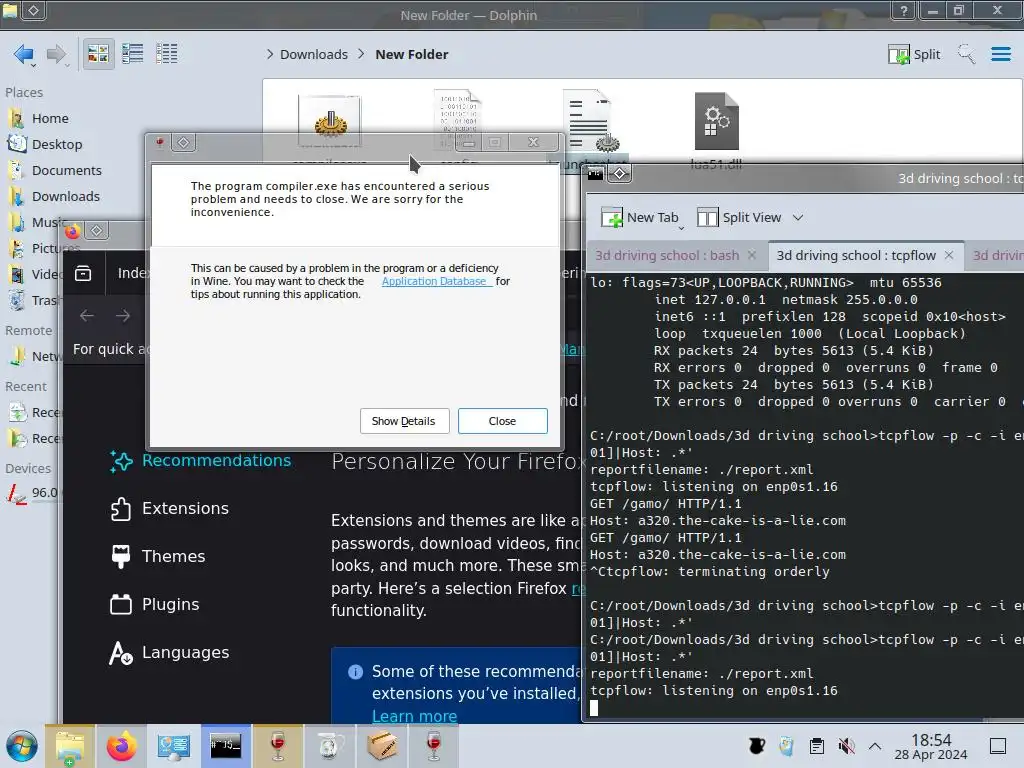Click Firefox tab overview icon
Screen dimensions: 1024x768
83,273
